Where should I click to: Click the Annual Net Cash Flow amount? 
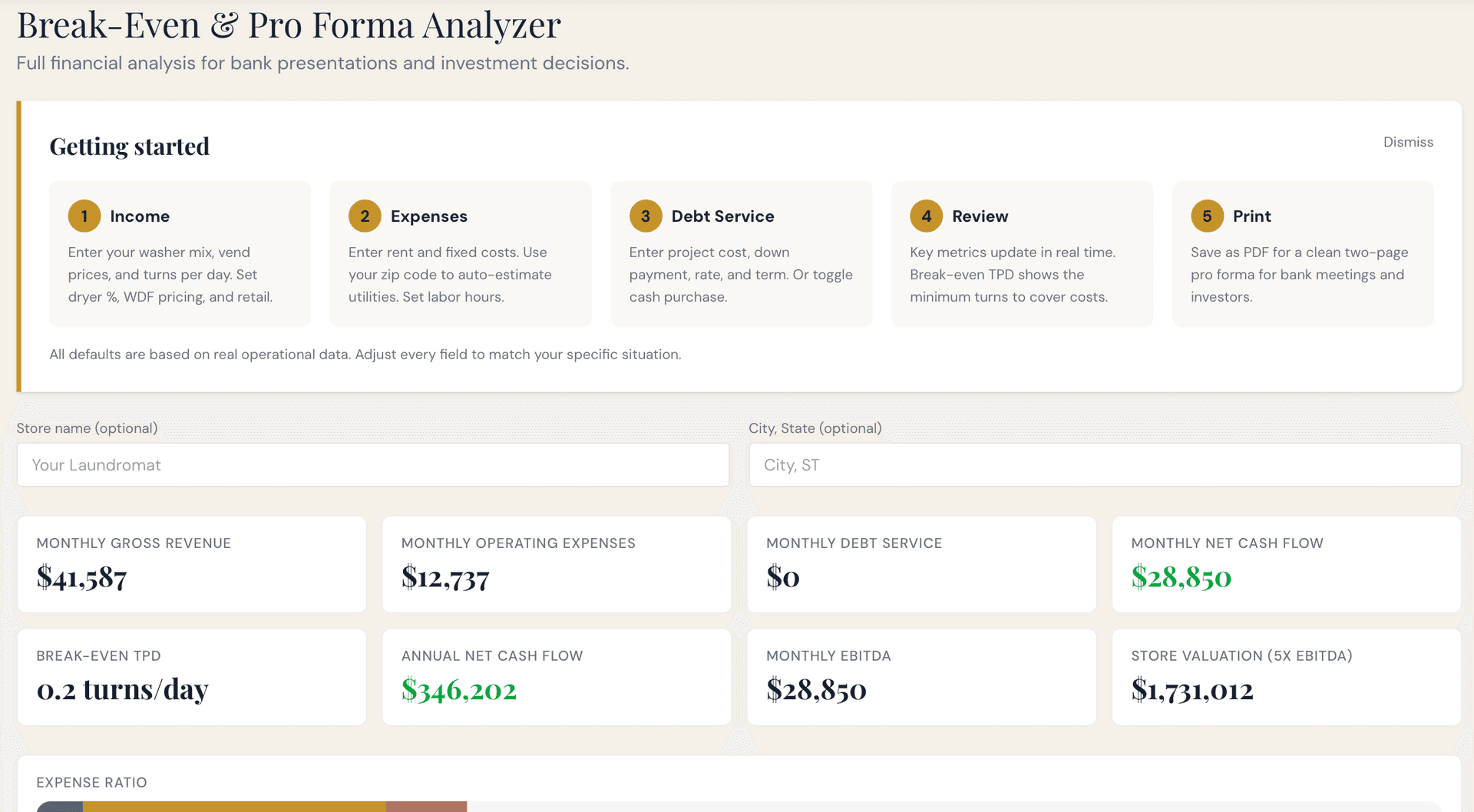(x=458, y=690)
